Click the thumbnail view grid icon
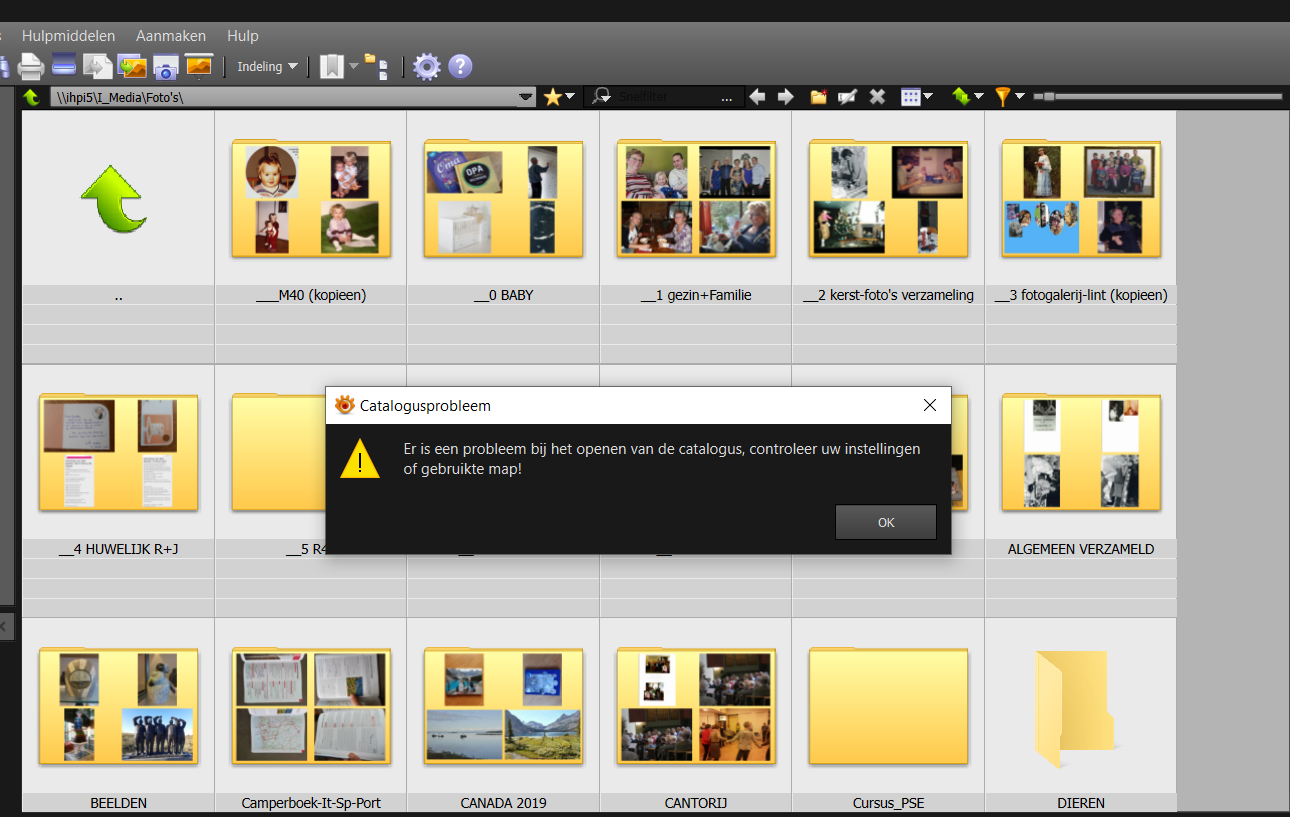The width and height of the screenshot is (1290, 817). tap(910, 97)
